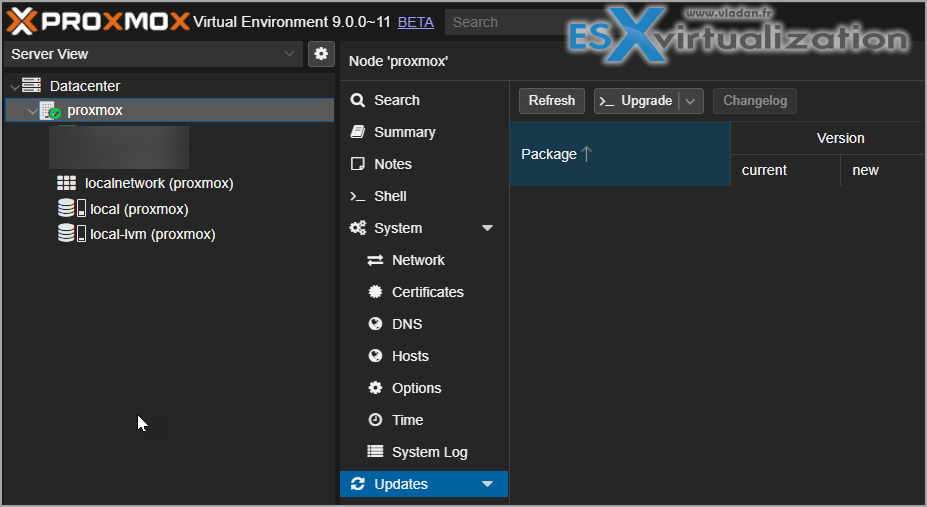The image size is (927, 507).
Task: Click the Shell terminal prompt icon
Action: tap(358, 196)
